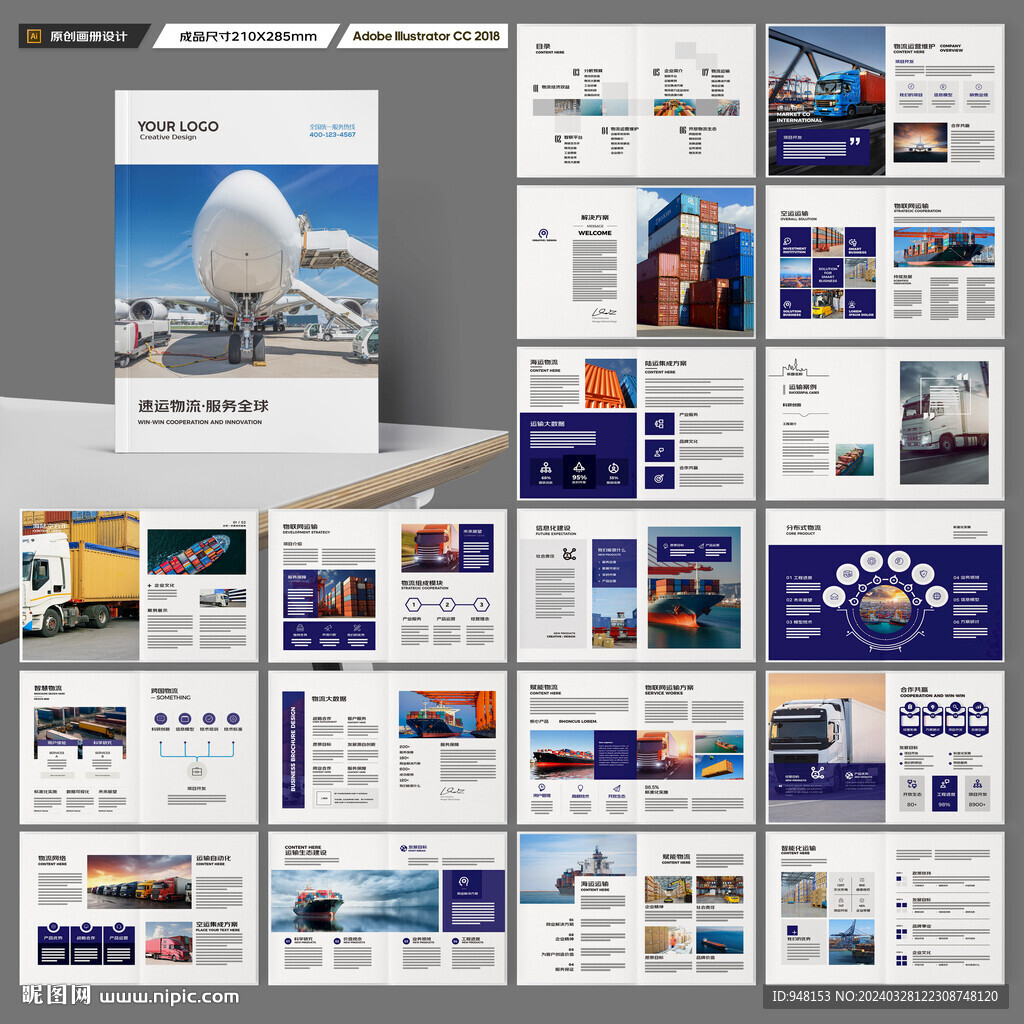
Task: Click the 原创画册设计 banner label
Action: (89, 37)
